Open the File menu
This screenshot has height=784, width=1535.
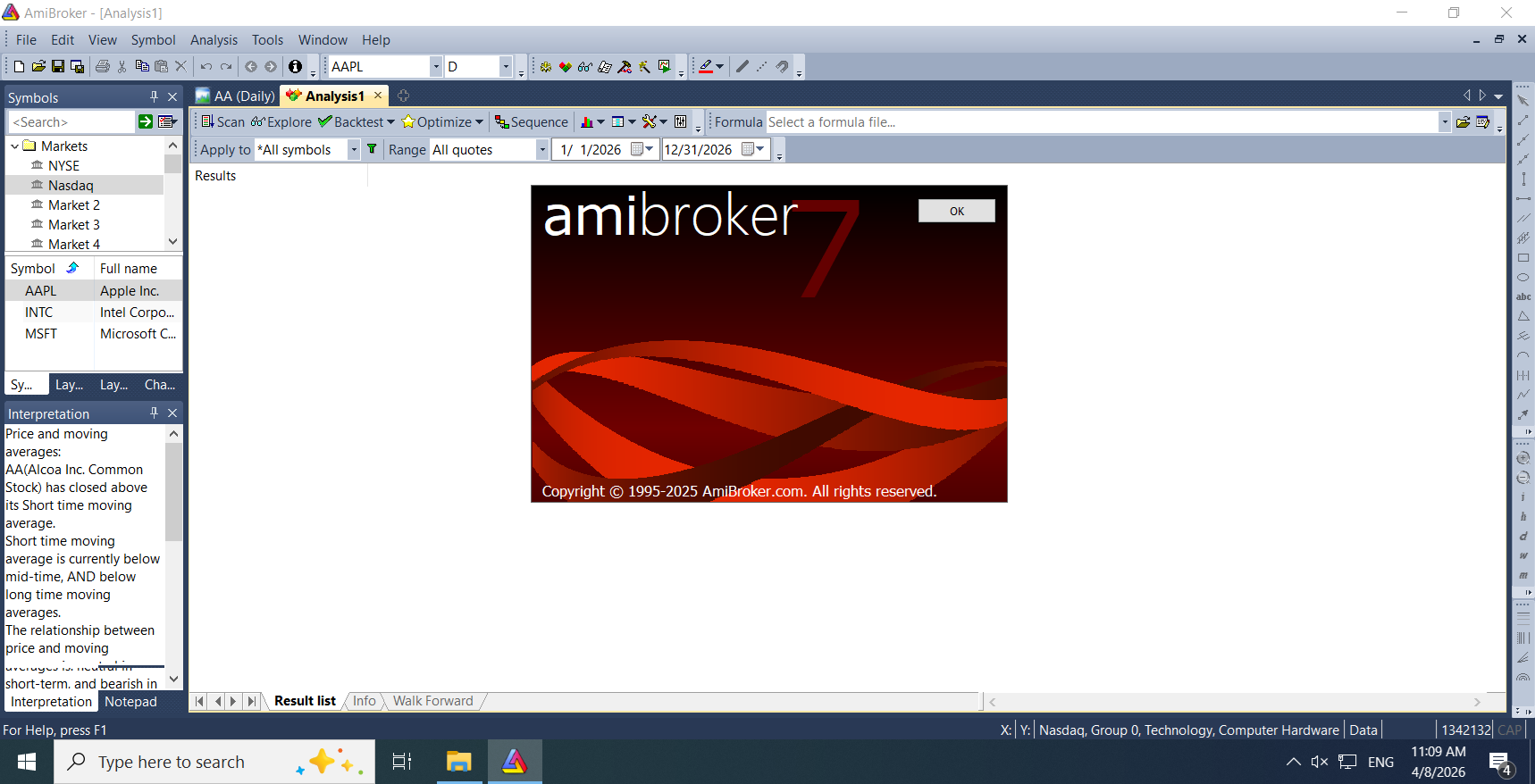point(26,39)
